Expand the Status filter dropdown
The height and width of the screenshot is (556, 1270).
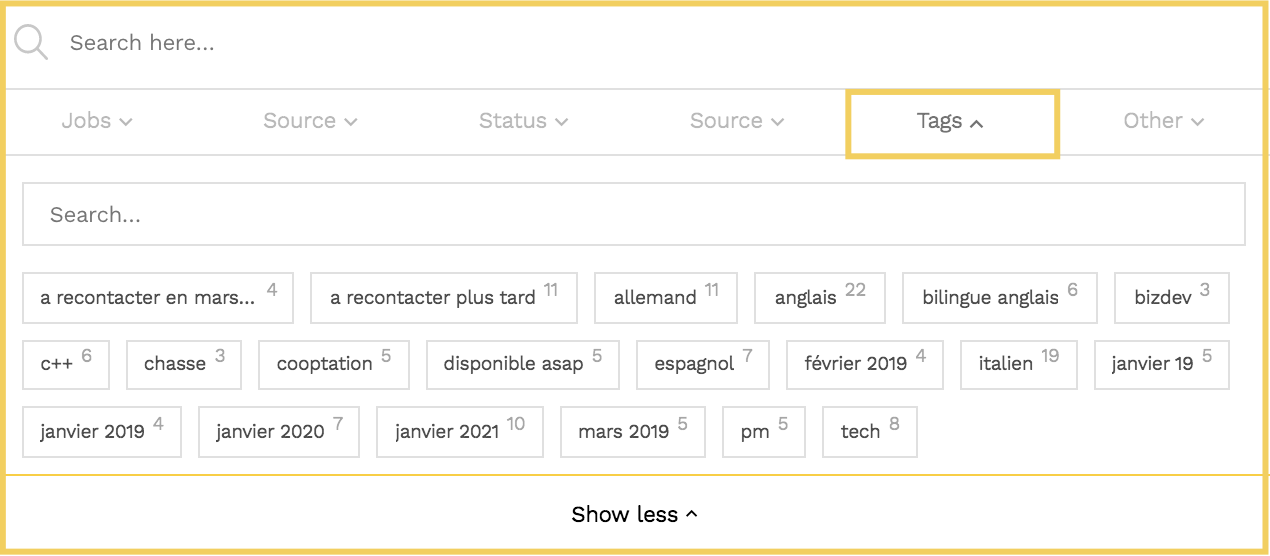point(523,121)
